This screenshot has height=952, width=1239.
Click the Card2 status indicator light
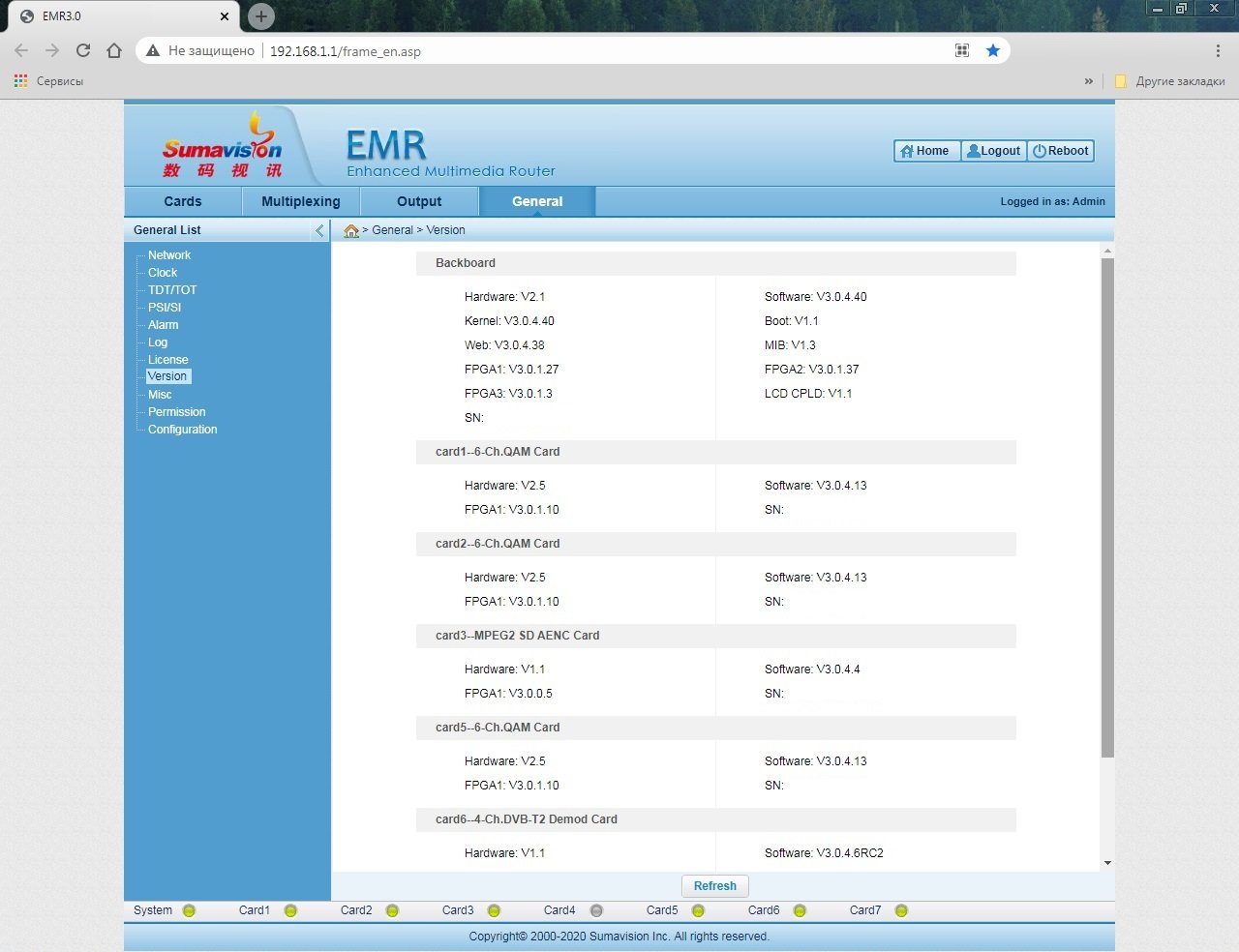click(x=392, y=910)
